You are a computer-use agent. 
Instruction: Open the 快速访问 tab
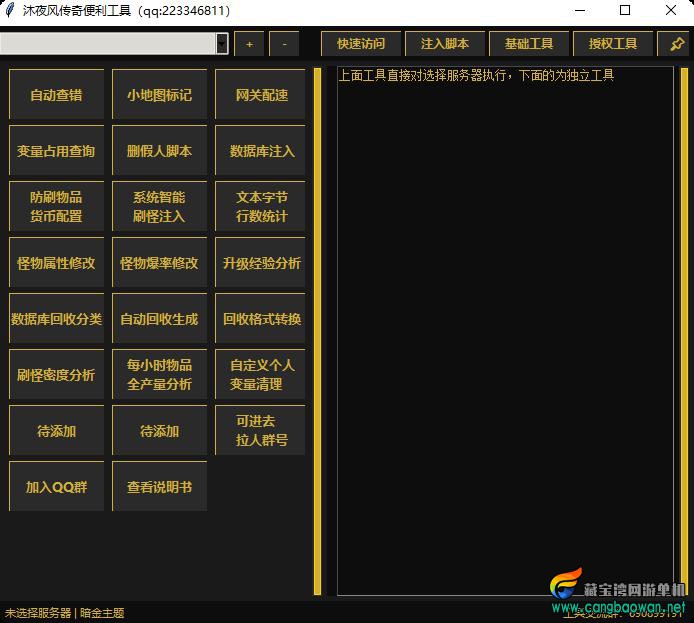[361, 43]
